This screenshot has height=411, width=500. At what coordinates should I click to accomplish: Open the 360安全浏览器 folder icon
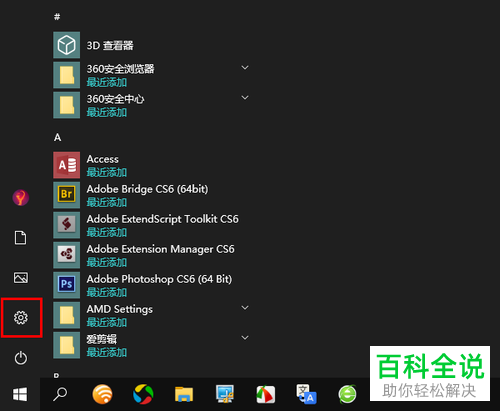click(66, 75)
